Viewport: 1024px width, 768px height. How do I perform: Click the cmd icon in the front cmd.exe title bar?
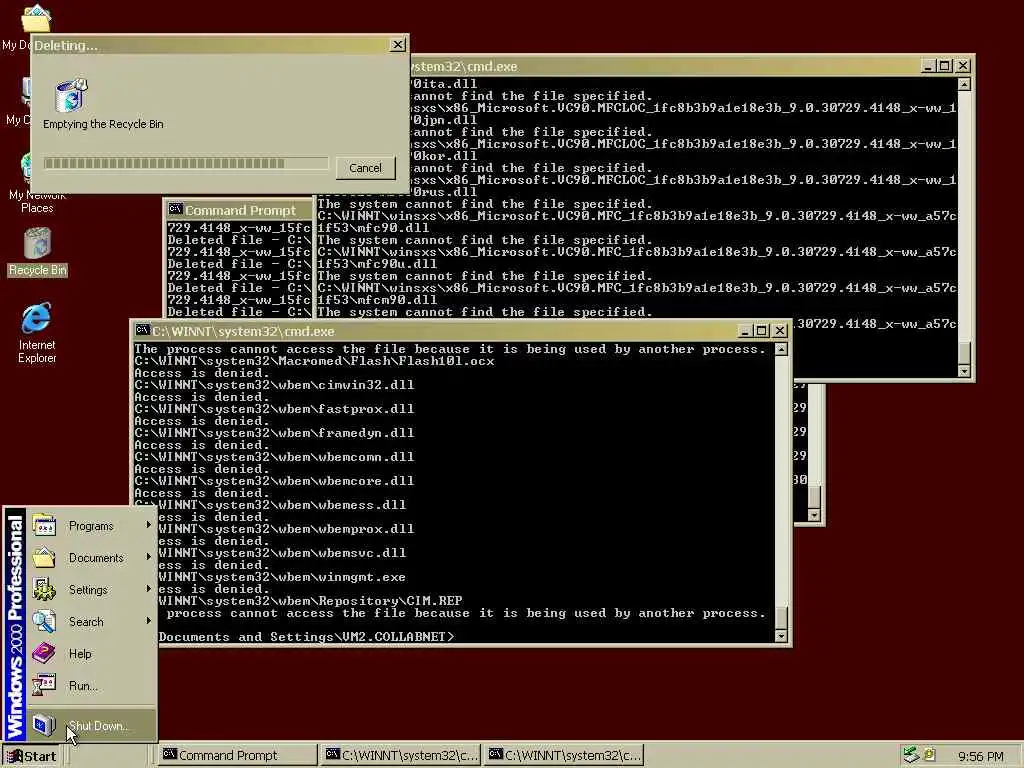pyautogui.click(x=142, y=330)
